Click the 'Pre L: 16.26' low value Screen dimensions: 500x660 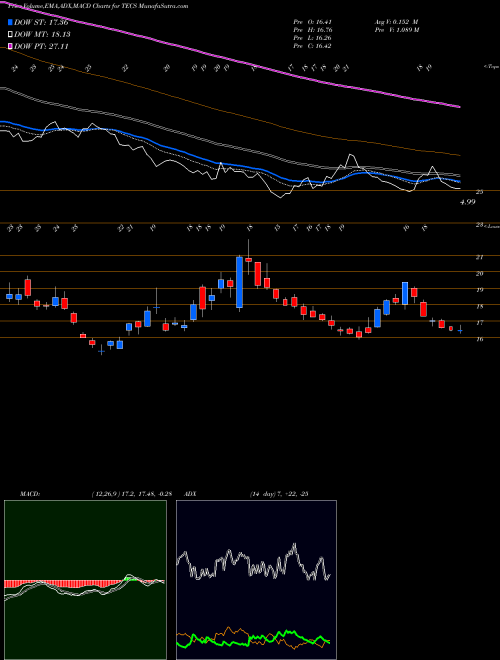312,38
